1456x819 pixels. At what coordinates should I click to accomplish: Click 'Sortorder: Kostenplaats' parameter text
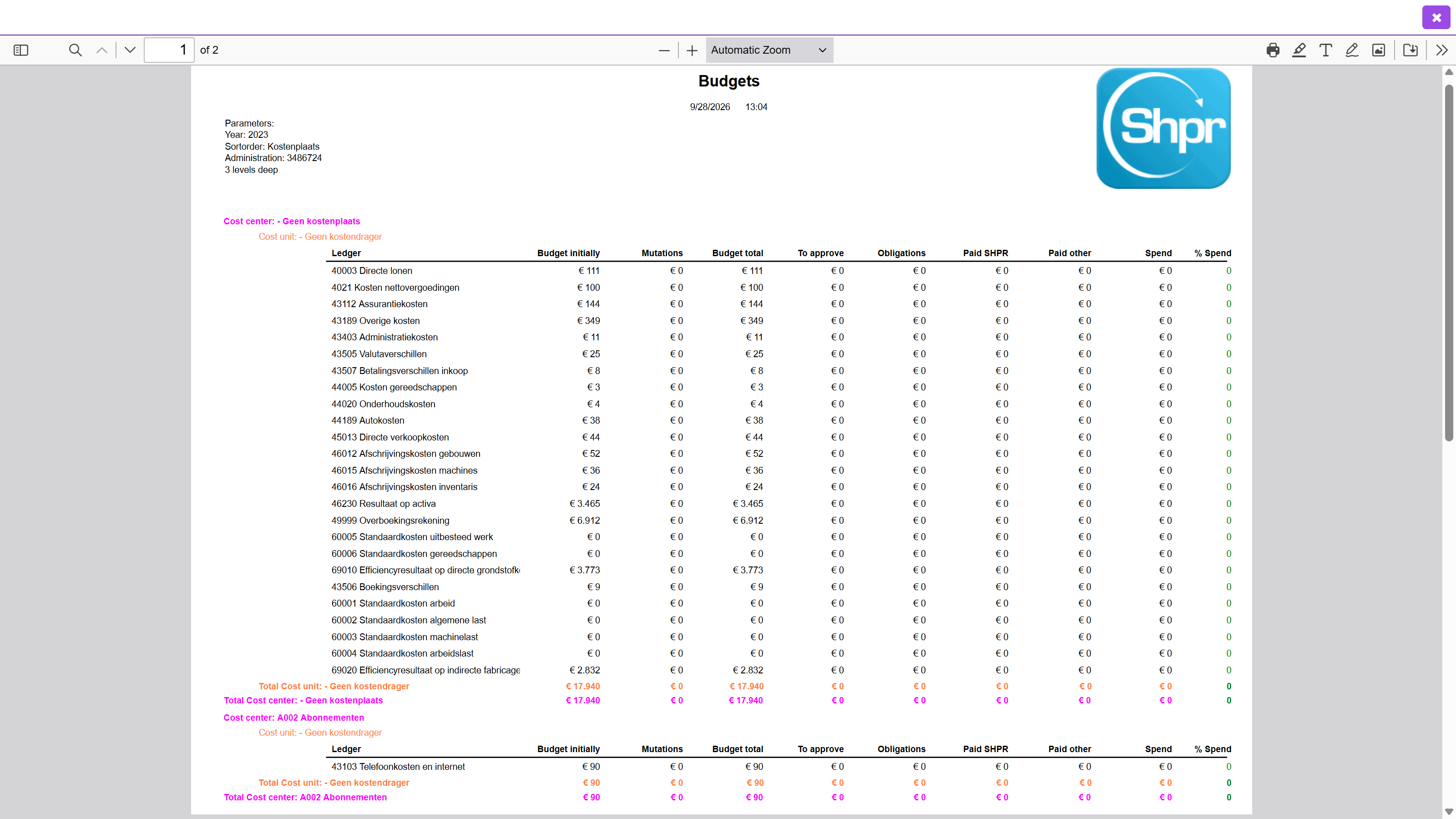(272, 147)
